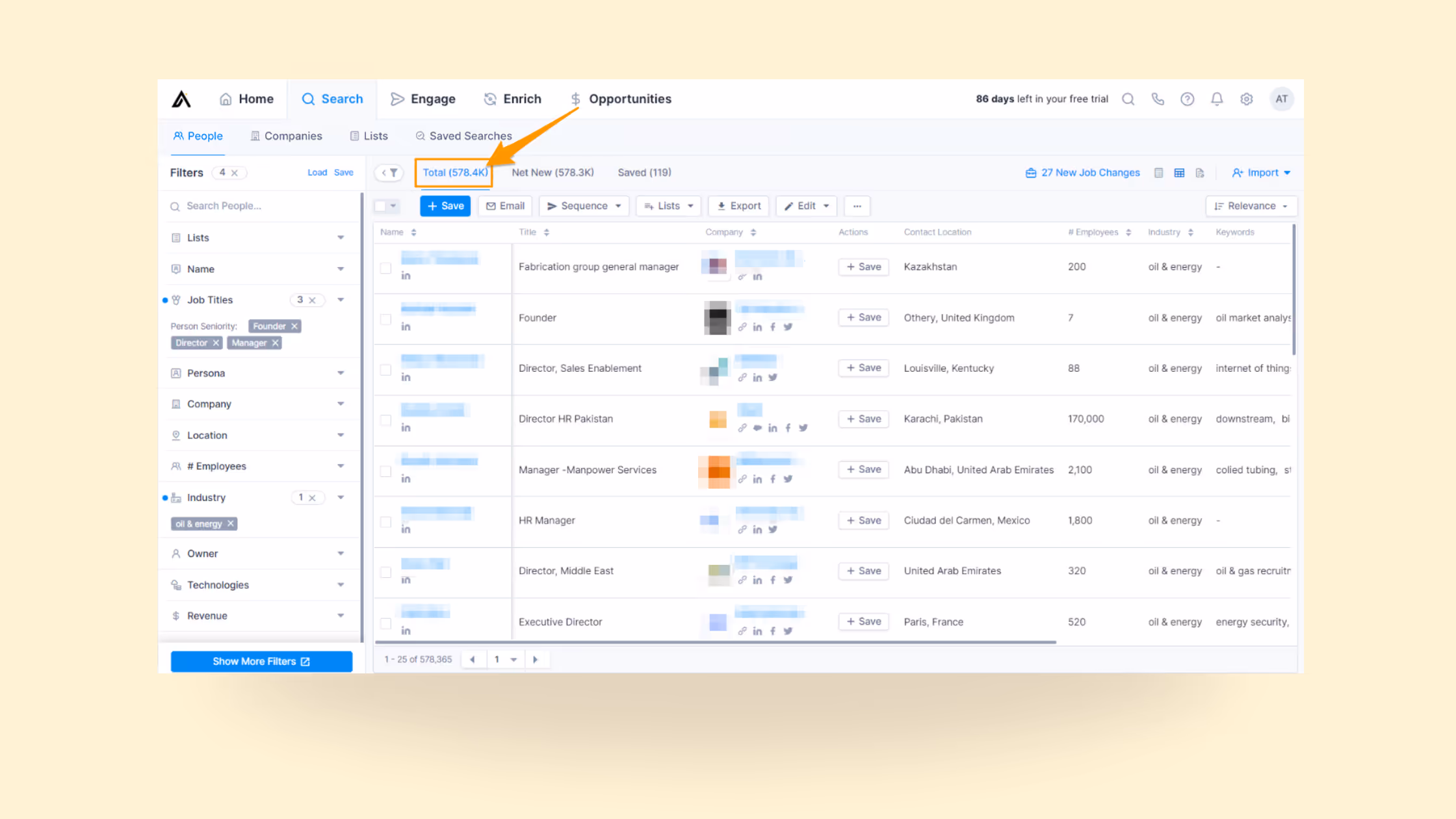Screen dimensions: 1456x819
Task: Click the phone dialer icon
Action: pos(1158,99)
